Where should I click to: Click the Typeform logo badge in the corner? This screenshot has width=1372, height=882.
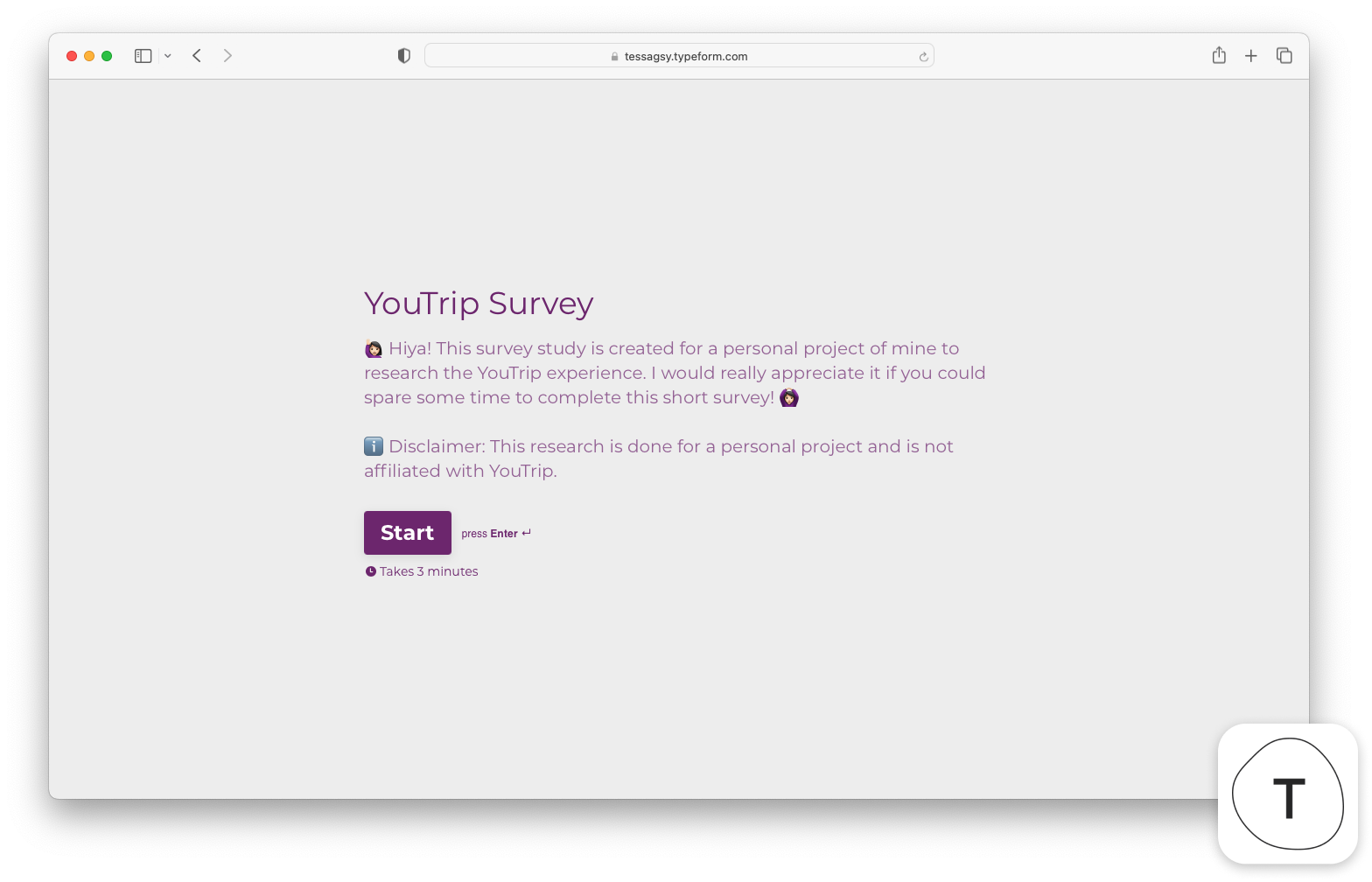click(1287, 794)
